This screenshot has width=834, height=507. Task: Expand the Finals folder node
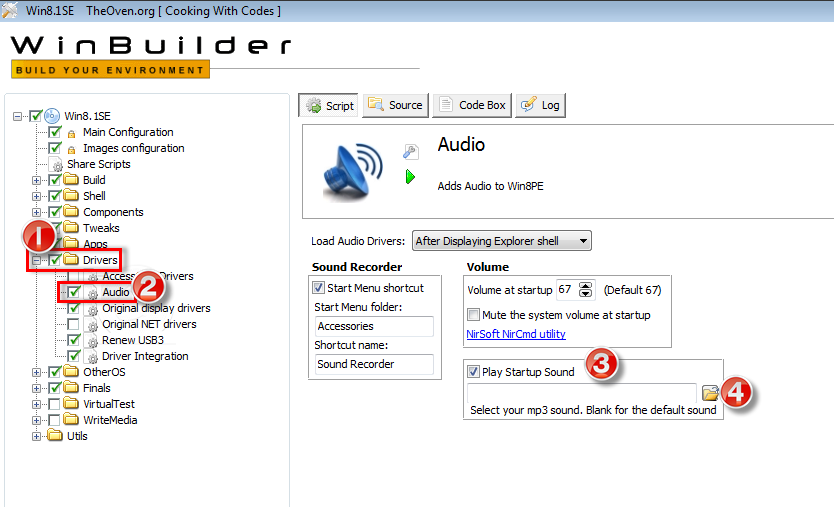(x=36, y=388)
